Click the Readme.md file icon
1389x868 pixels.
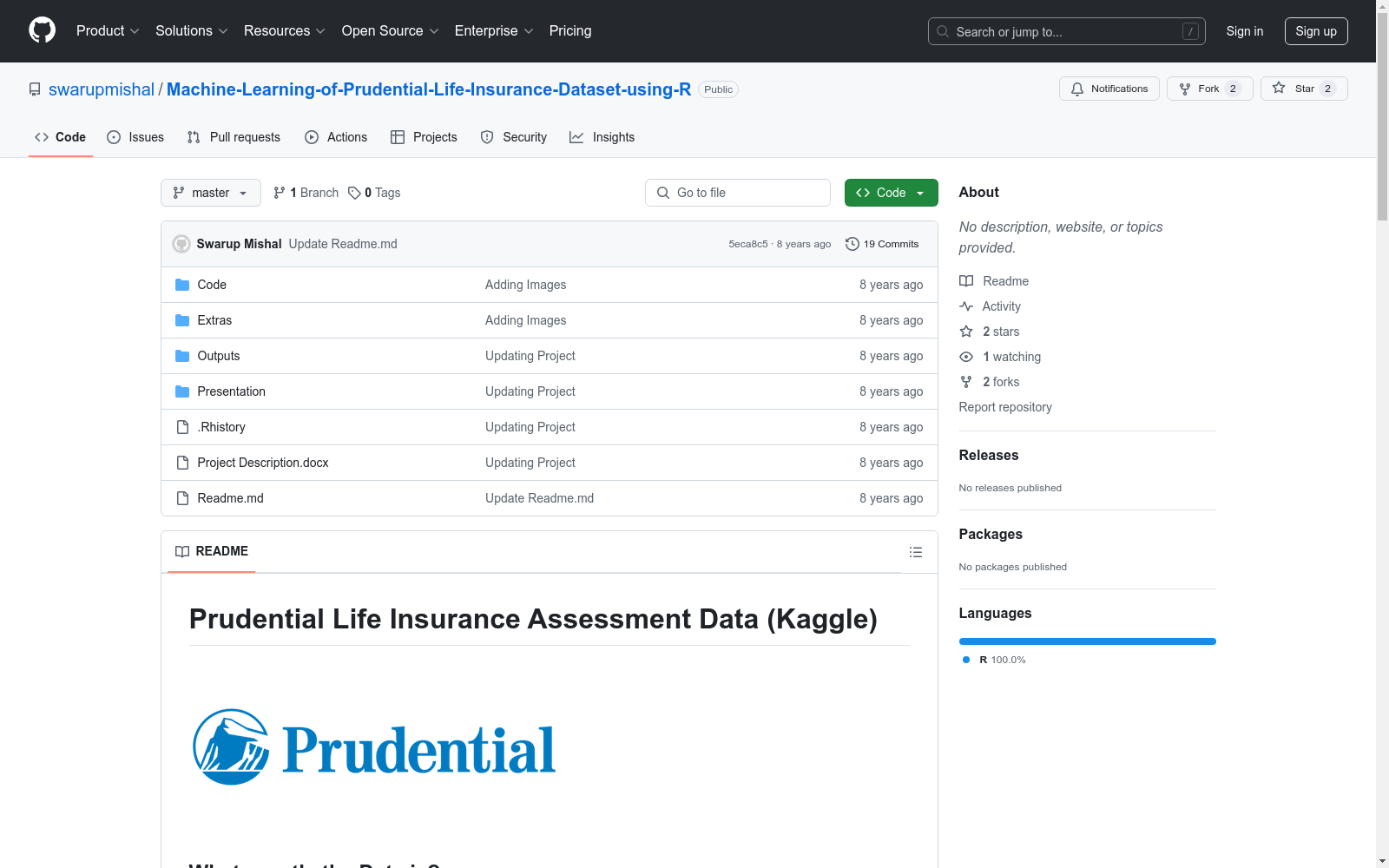182,498
